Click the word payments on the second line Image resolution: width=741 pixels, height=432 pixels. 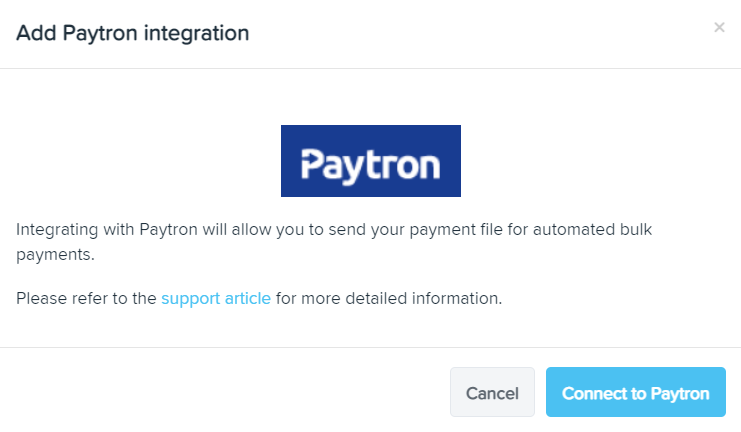[x=55, y=255]
